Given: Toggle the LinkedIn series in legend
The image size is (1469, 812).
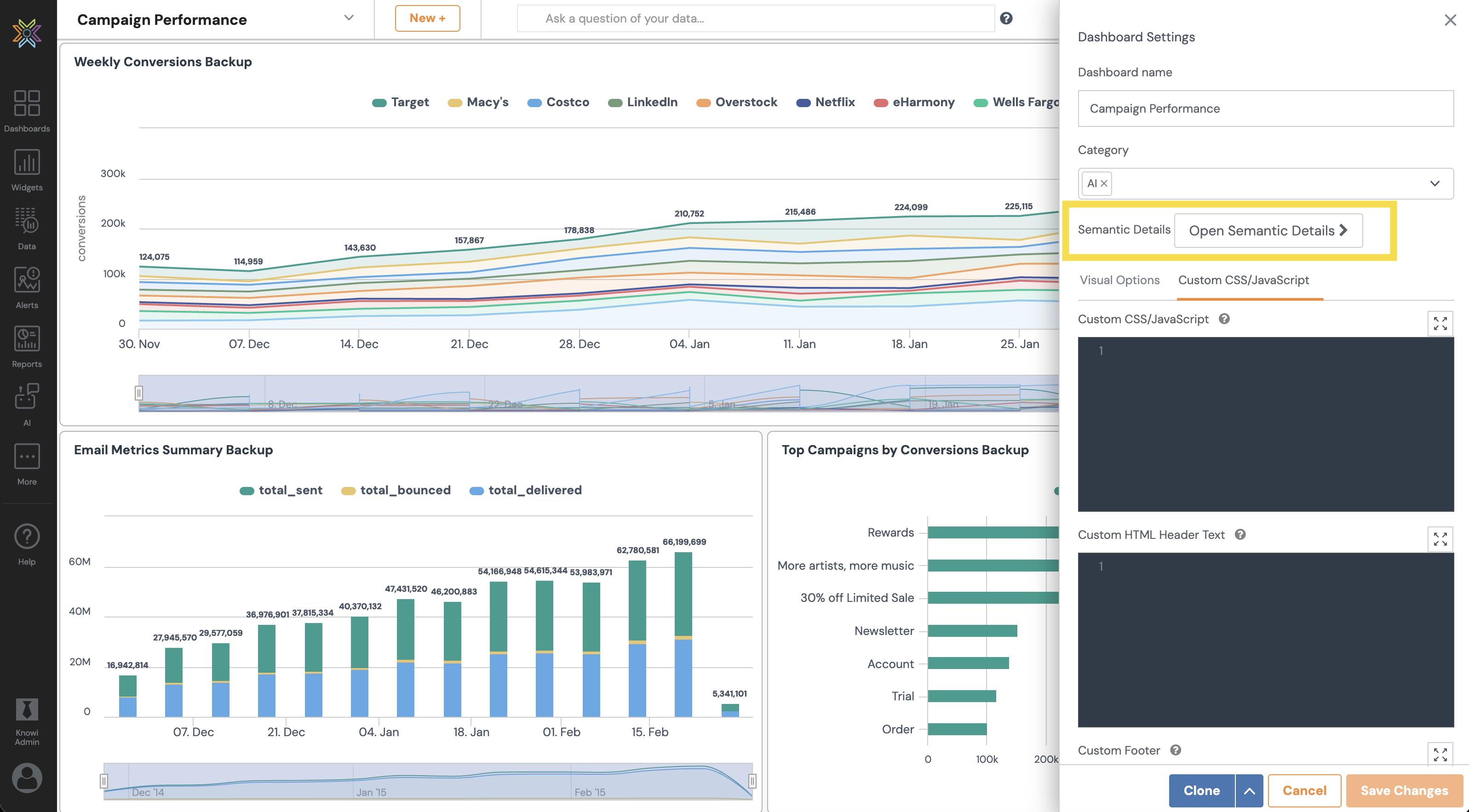Looking at the screenshot, I should [643, 102].
